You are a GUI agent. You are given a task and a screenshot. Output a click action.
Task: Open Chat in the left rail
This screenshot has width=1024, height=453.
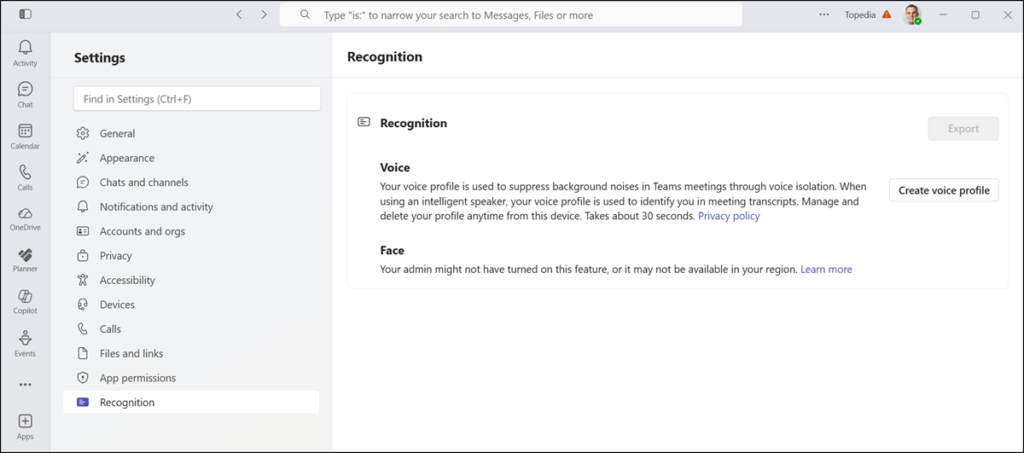(25, 95)
